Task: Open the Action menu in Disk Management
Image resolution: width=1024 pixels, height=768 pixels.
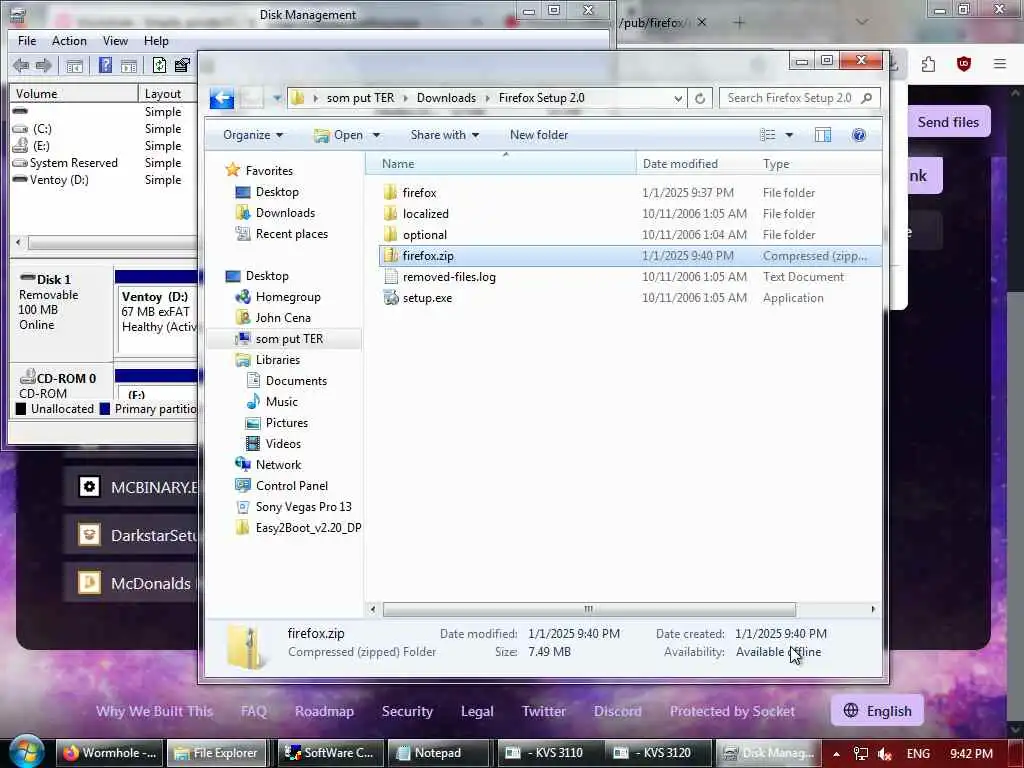Action: tap(69, 41)
